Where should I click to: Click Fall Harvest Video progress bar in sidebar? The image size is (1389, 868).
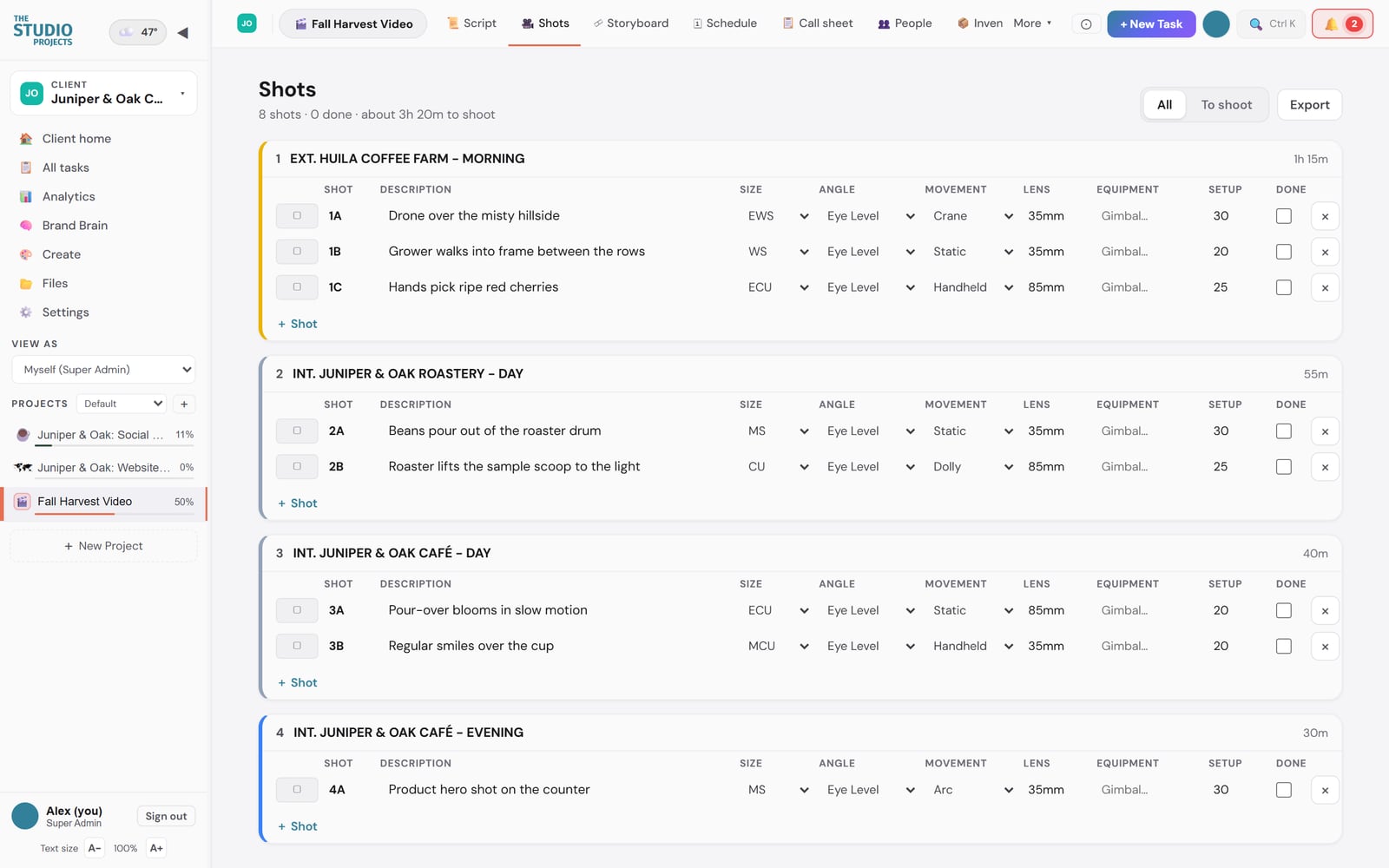[115, 514]
